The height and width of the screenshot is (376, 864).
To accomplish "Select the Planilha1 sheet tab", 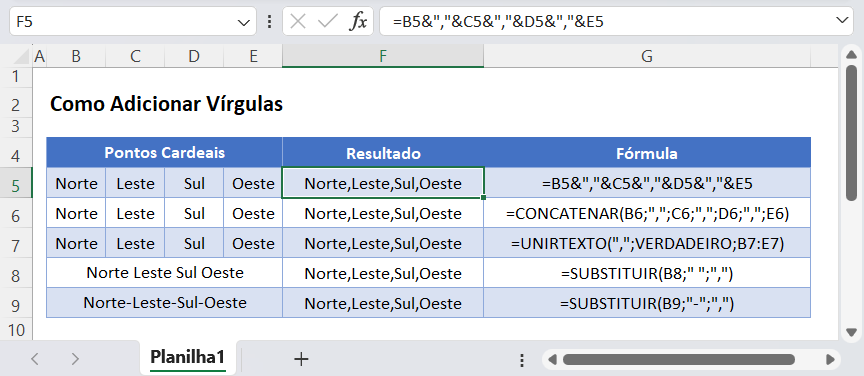I will click(x=188, y=358).
